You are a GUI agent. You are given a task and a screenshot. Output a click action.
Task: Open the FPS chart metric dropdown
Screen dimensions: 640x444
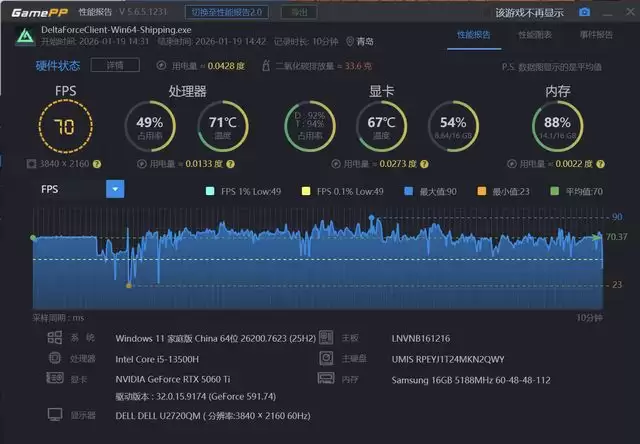point(115,188)
